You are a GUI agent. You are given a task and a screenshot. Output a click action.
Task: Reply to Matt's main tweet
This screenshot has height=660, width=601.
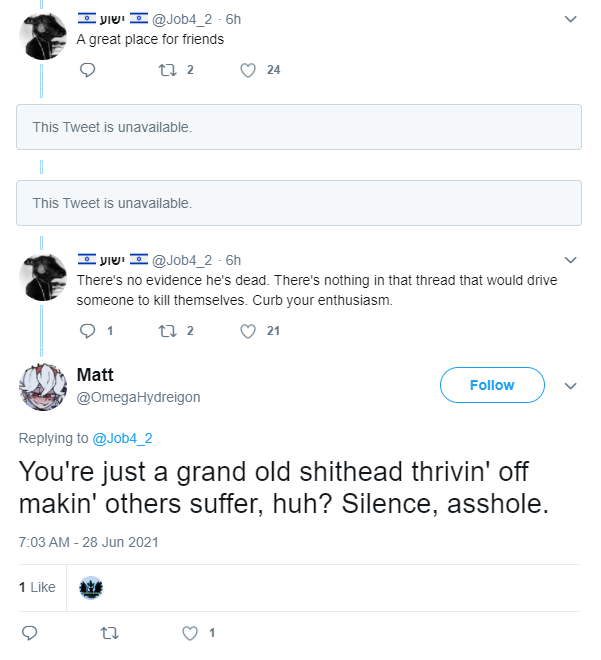click(29, 633)
